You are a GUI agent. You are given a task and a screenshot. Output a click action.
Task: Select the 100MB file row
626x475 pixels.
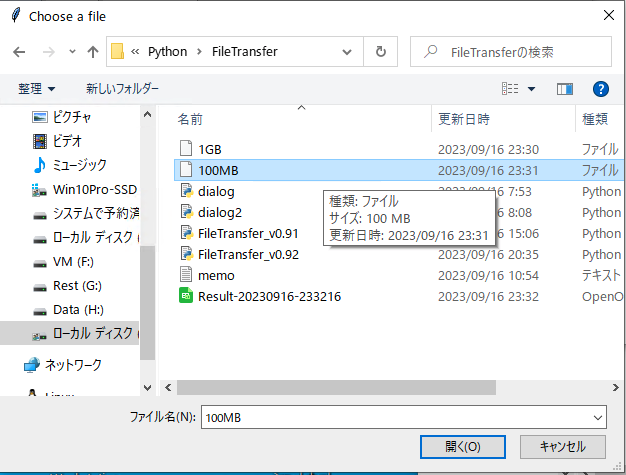pos(398,170)
